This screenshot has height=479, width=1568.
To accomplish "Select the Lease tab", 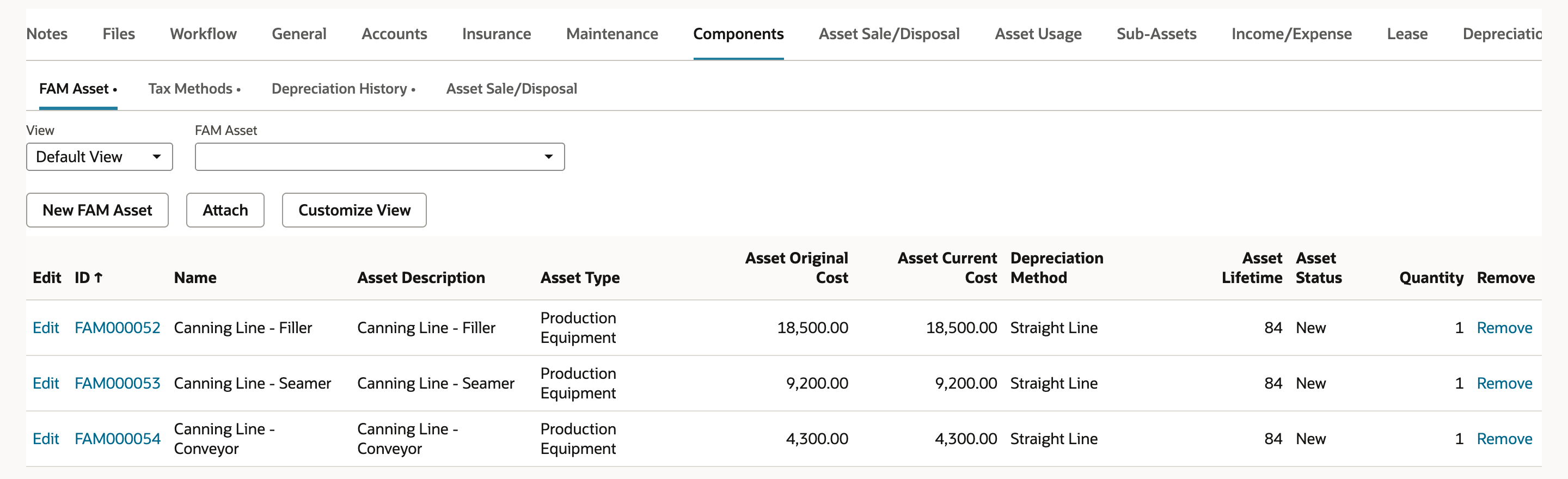I will [1407, 34].
